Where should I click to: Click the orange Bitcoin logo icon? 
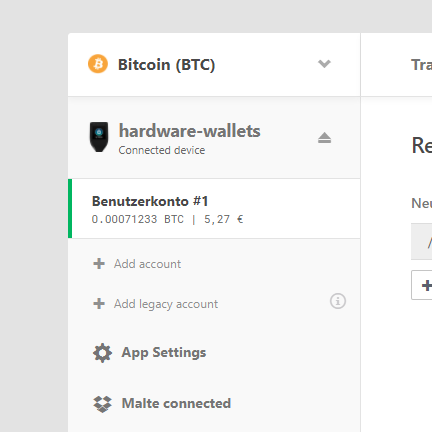click(x=98, y=64)
